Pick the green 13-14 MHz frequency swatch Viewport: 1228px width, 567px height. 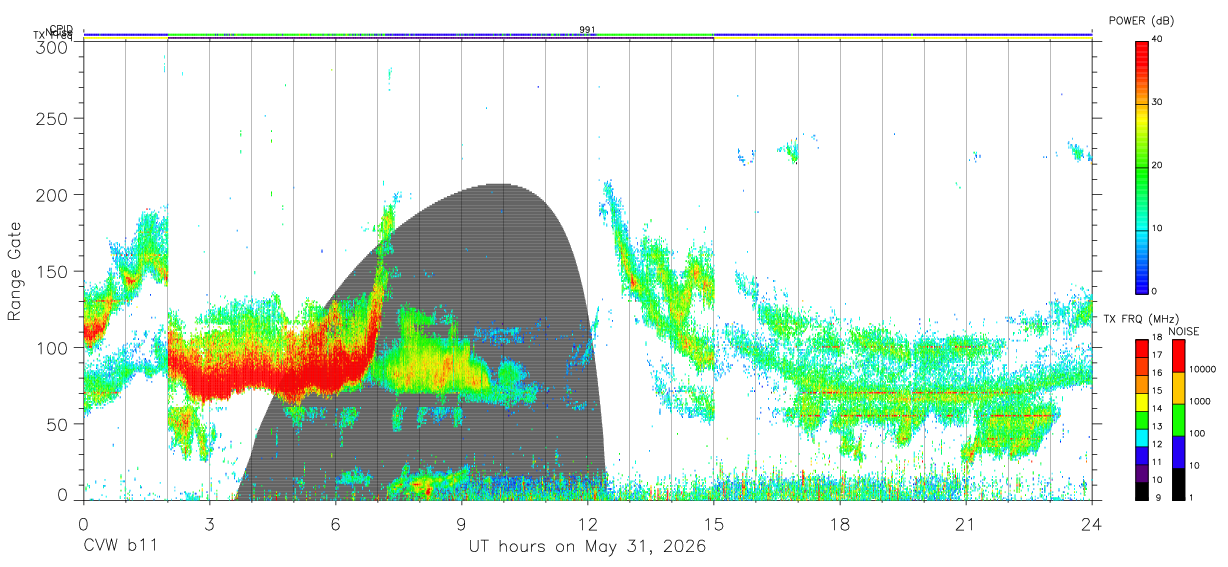[1141, 420]
